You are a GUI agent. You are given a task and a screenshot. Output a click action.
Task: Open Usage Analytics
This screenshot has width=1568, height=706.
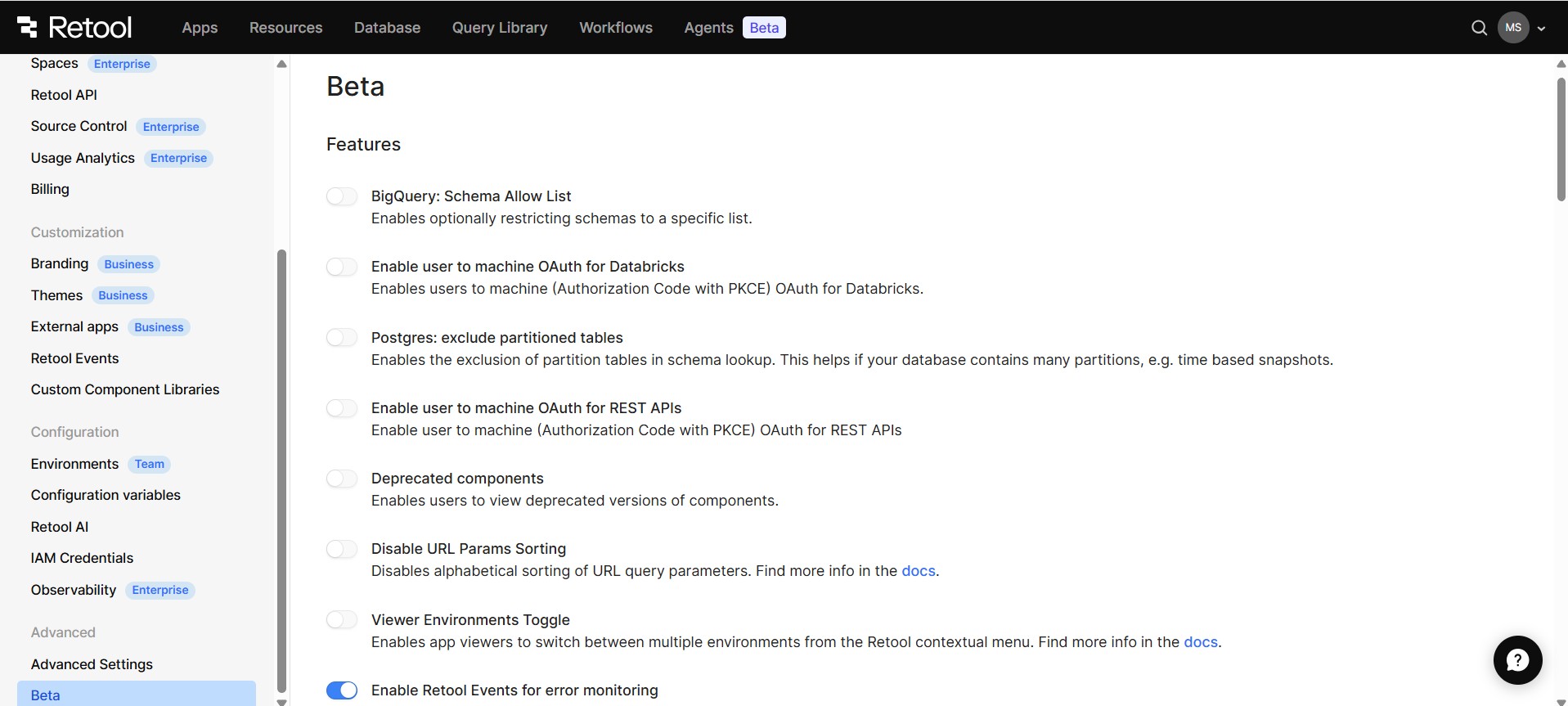point(83,158)
